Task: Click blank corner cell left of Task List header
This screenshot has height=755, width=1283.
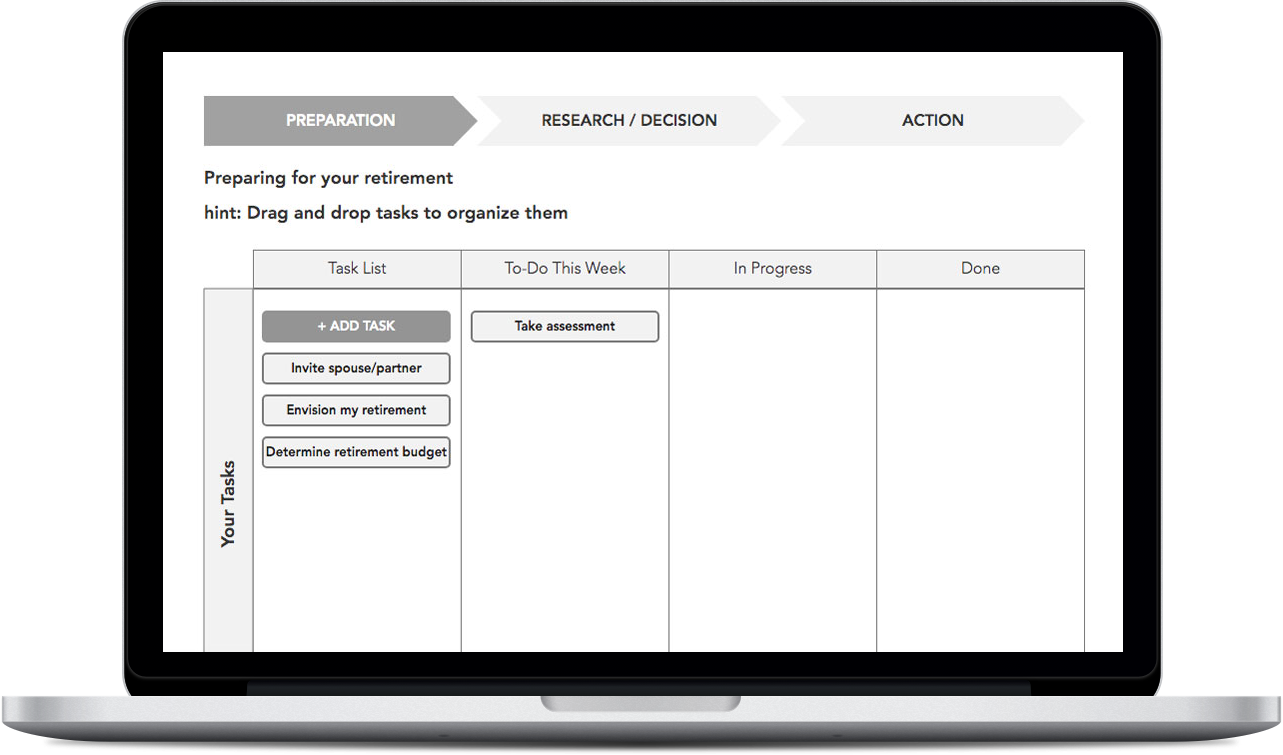Action: [x=228, y=268]
